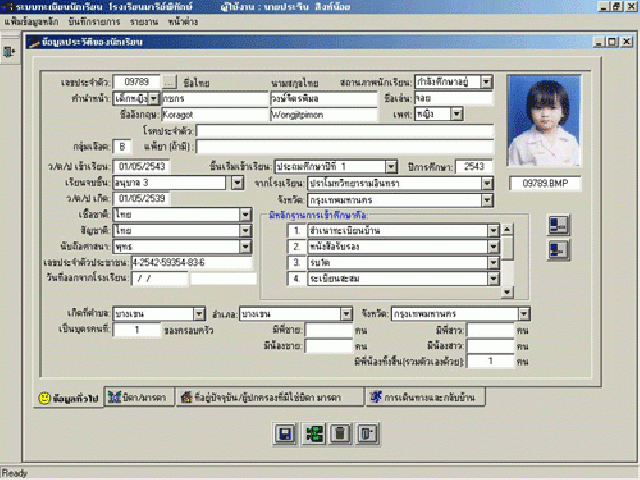
Task: Expand the religion dropdown showing พุทธ
Action: (x=244, y=247)
